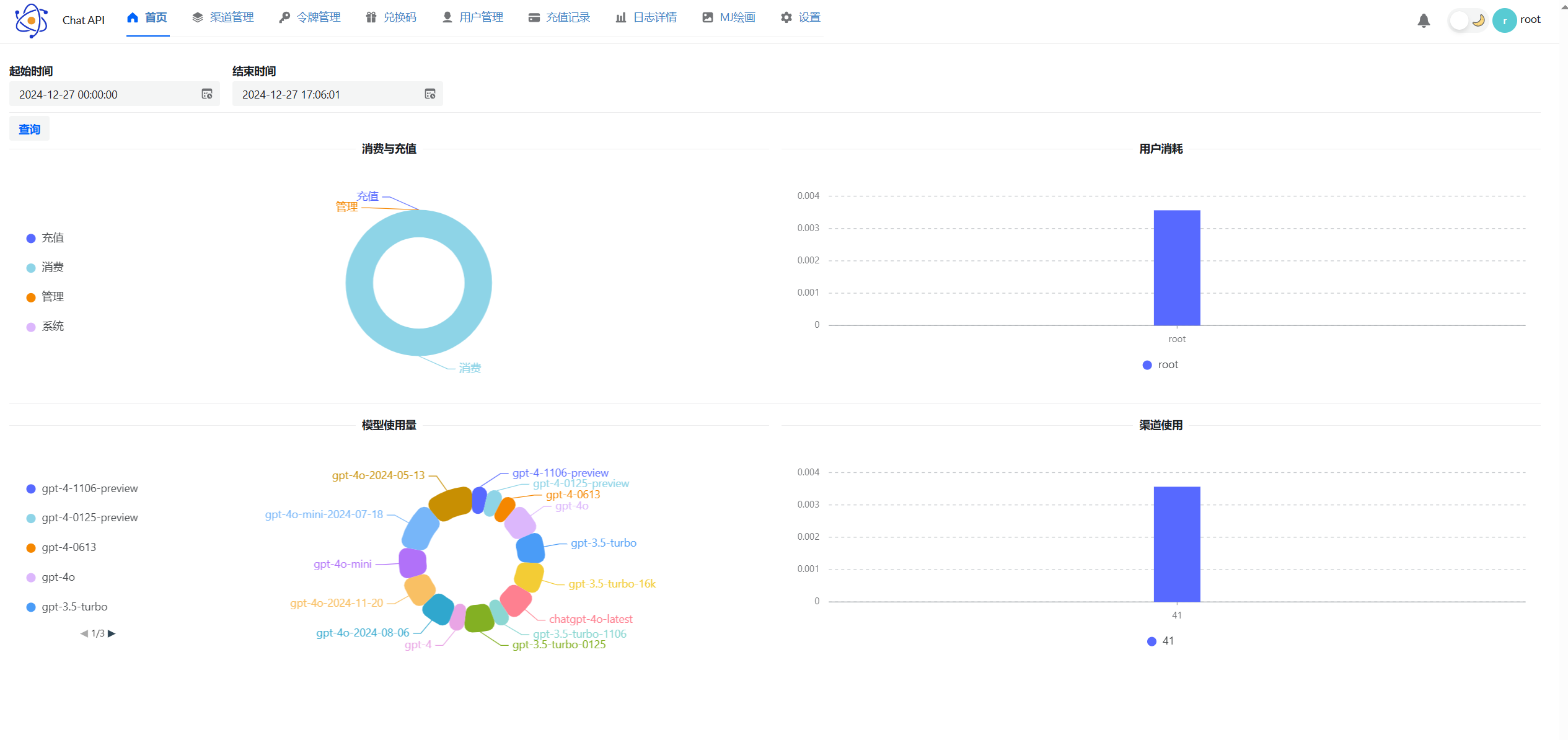Viewport: 1568px width, 740px height.
Task: Open the 日志详情 tab
Action: pyautogui.click(x=646, y=17)
